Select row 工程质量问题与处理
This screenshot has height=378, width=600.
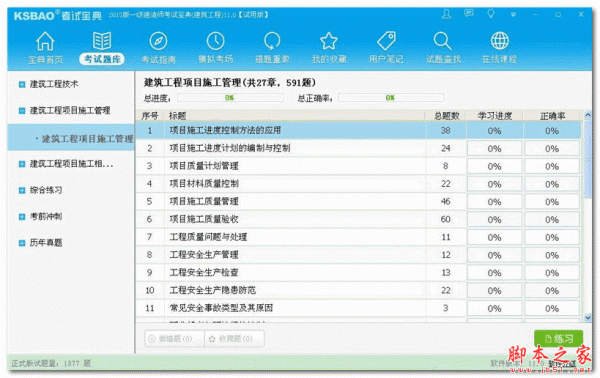(x=359, y=237)
